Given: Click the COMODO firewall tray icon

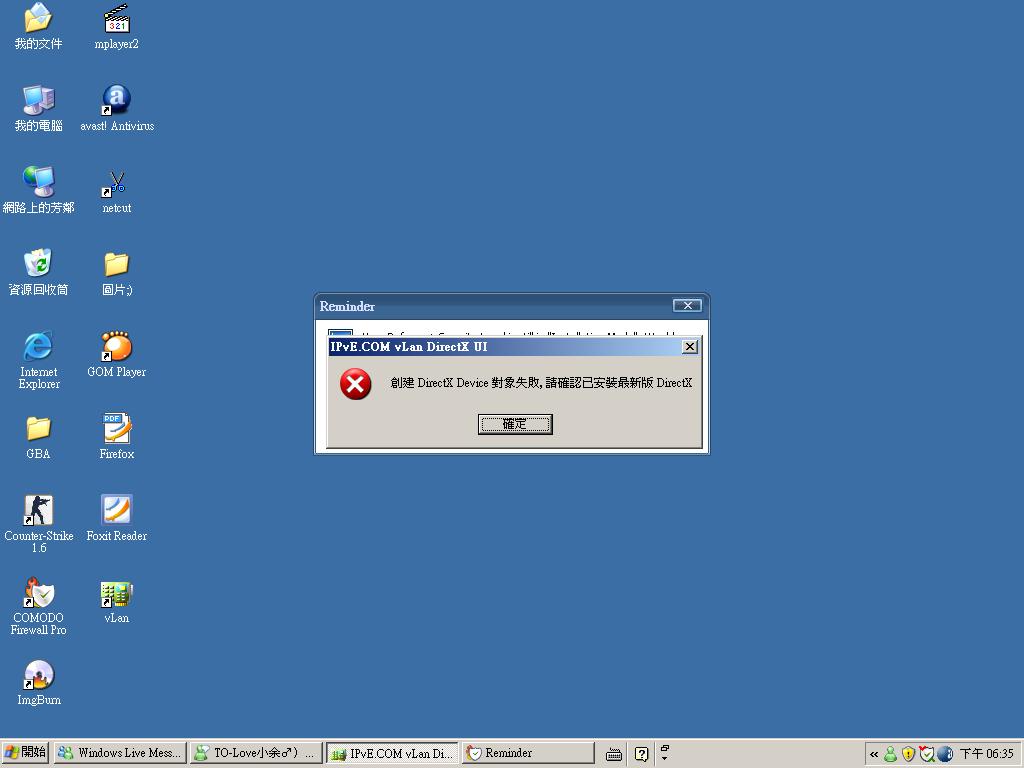Looking at the screenshot, I should tap(926, 754).
